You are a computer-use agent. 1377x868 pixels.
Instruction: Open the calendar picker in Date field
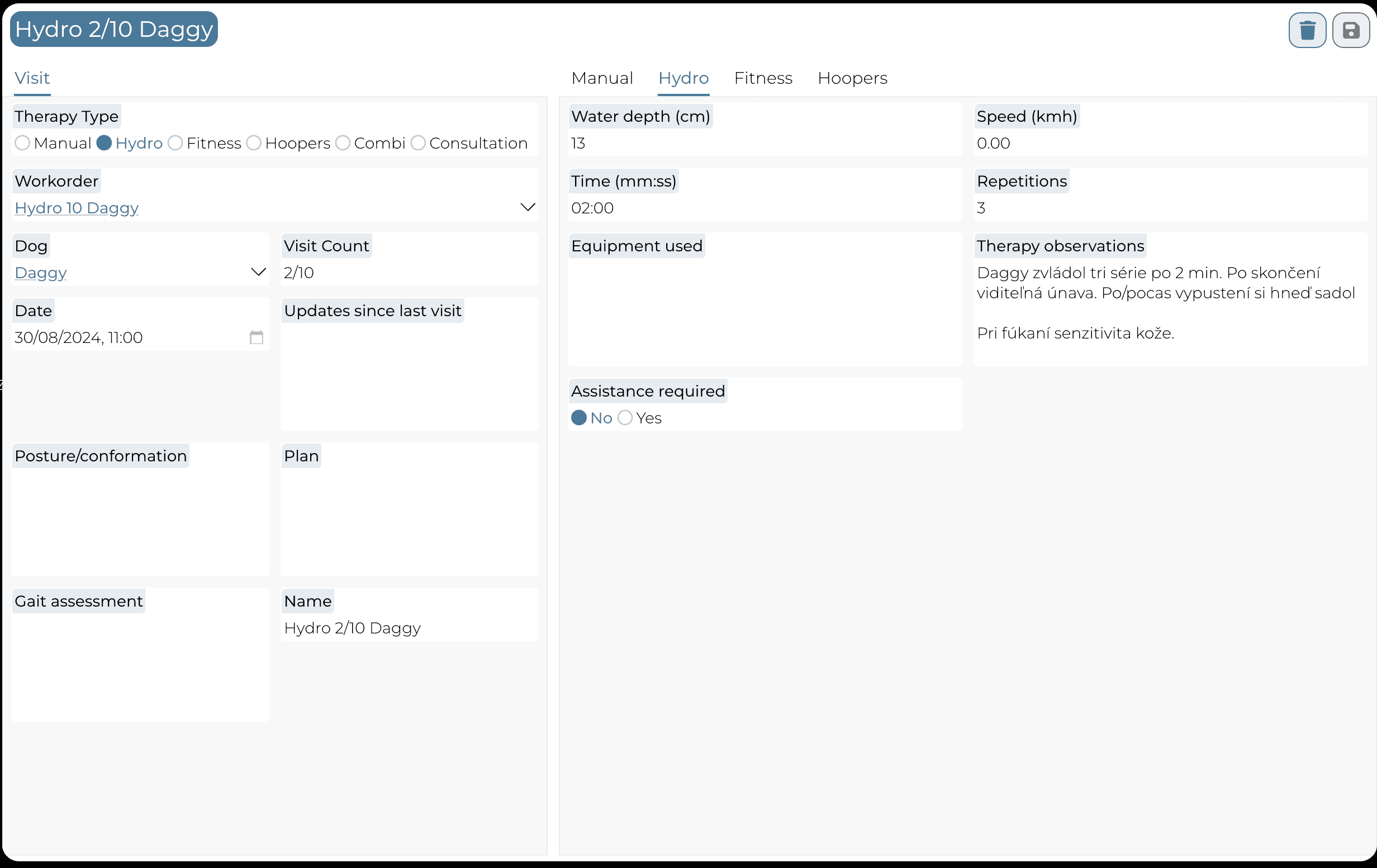tap(256, 337)
